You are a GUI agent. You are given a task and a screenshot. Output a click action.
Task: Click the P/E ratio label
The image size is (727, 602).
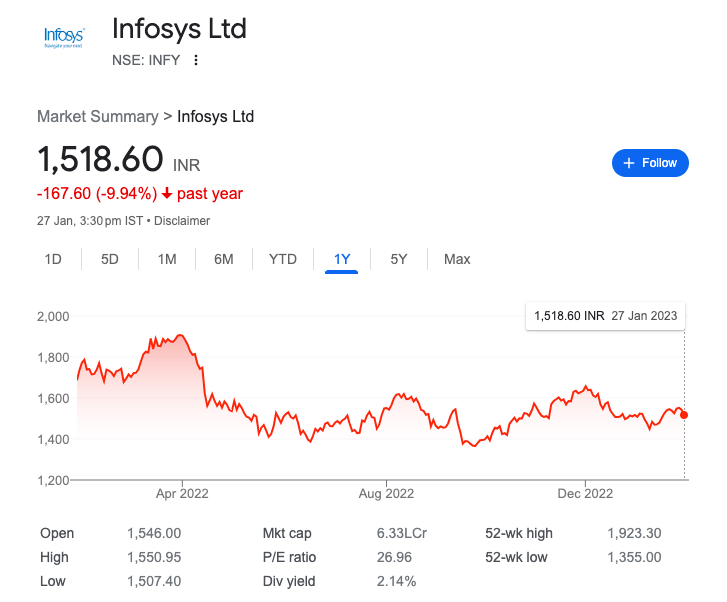point(289,557)
